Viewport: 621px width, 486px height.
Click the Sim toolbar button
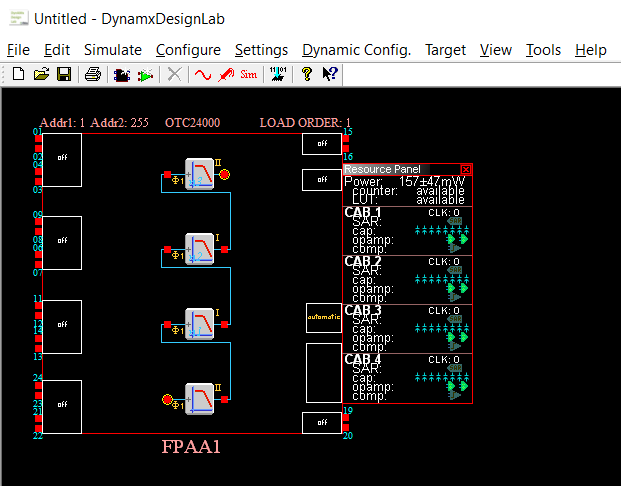(249, 74)
